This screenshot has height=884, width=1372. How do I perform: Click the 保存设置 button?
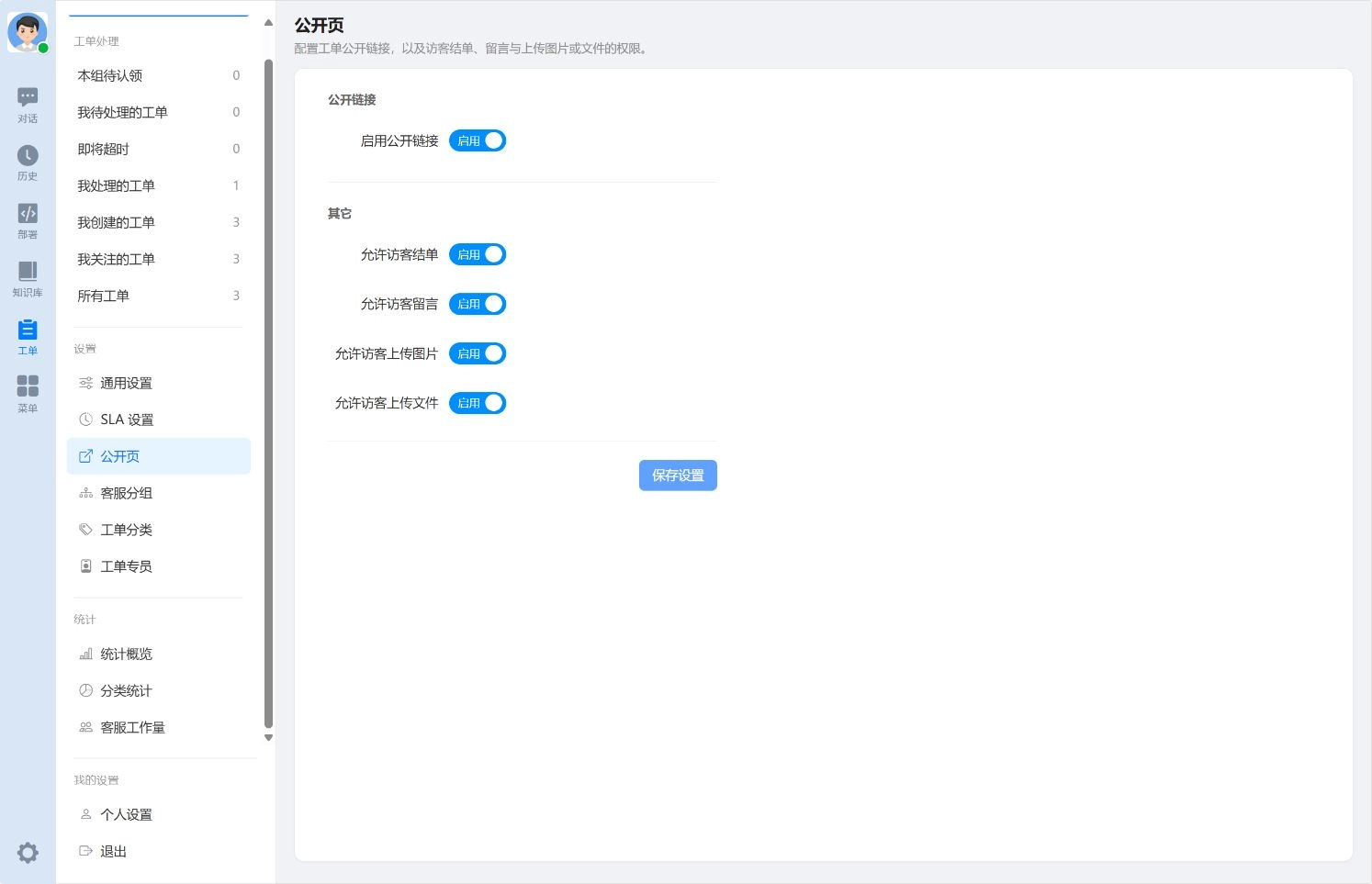pos(678,476)
